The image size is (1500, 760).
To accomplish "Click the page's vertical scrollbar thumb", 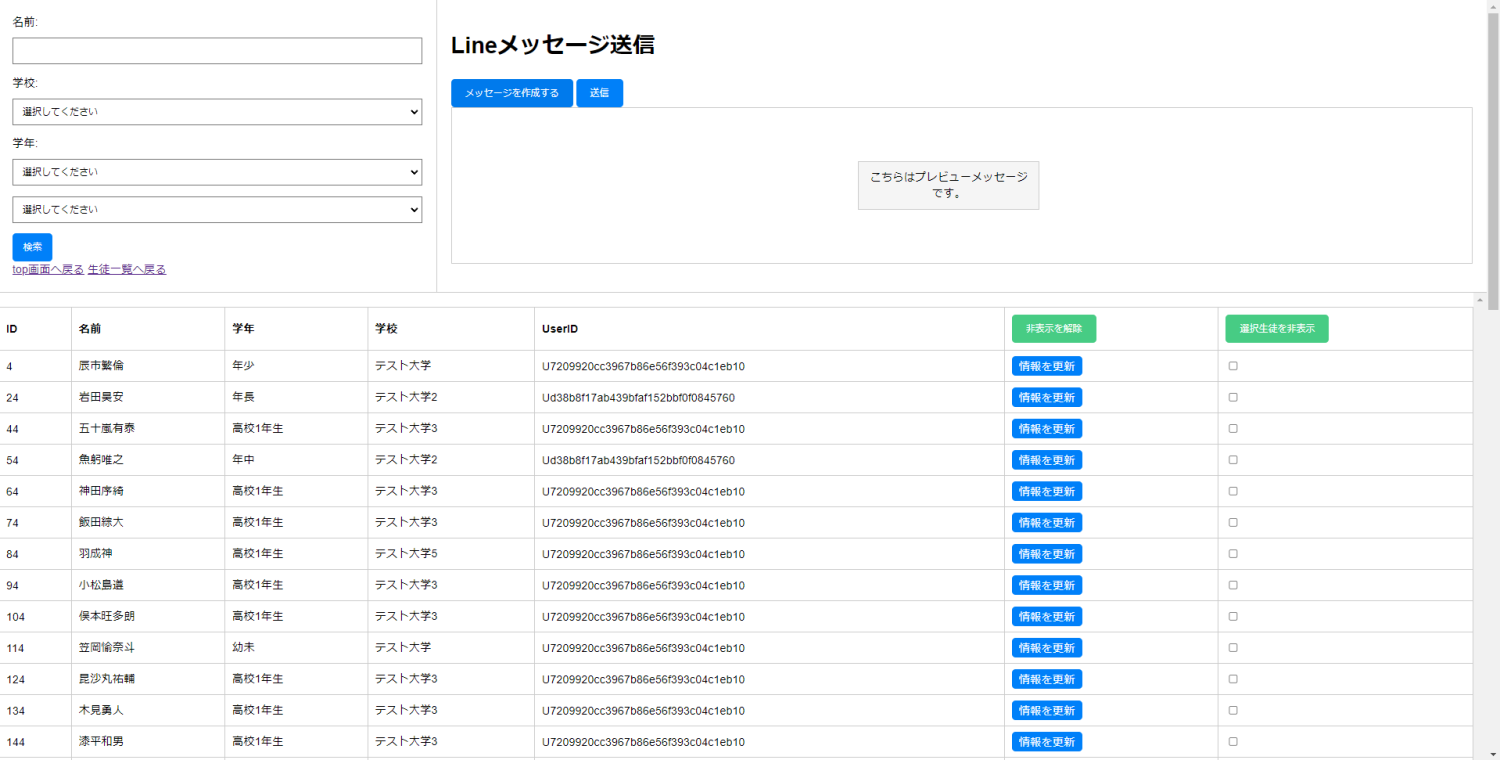I will tap(1493, 160).
